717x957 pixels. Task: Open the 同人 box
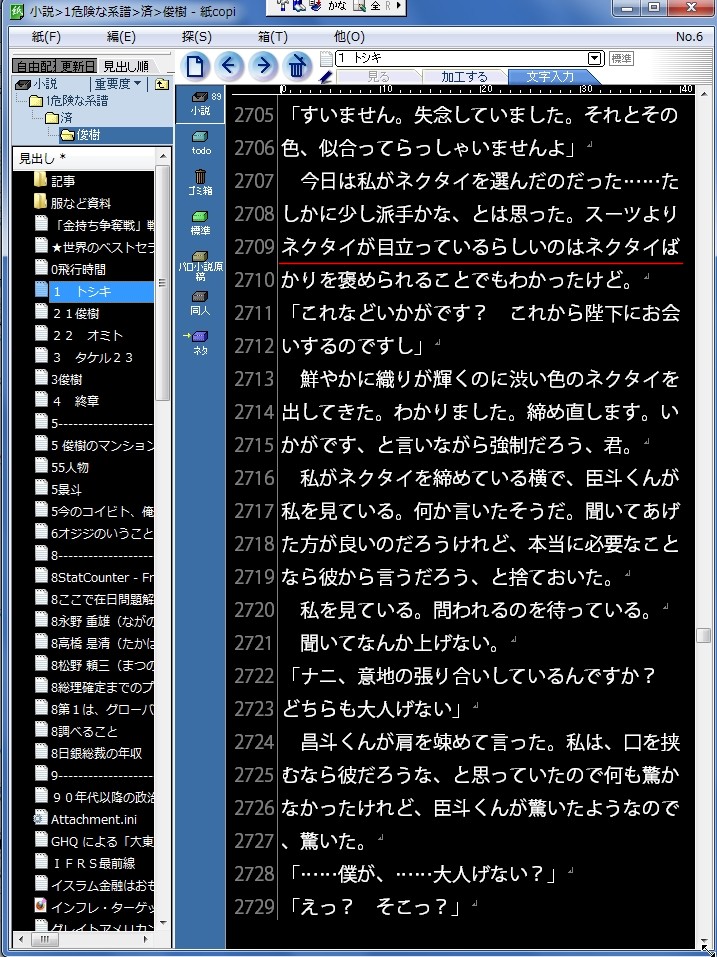[200, 303]
